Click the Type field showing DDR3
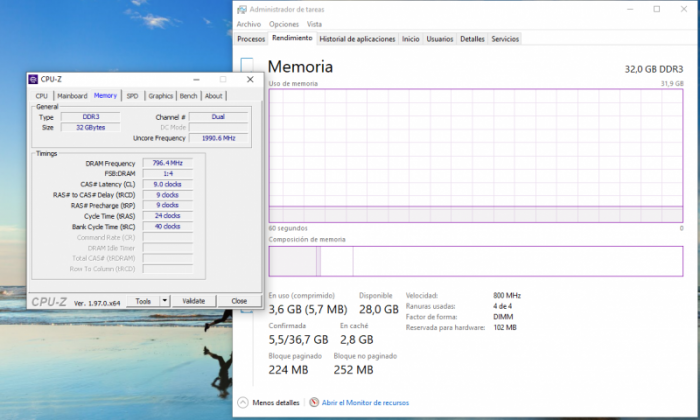The height and width of the screenshot is (420, 700). (91, 117)
